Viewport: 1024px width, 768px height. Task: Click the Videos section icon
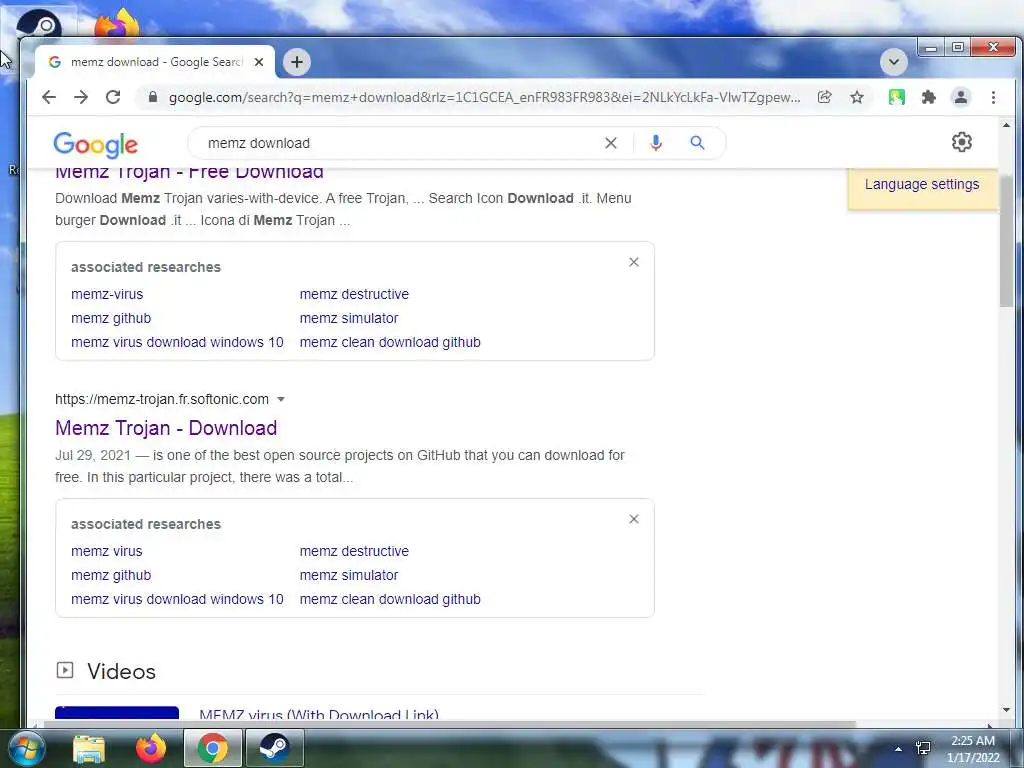point(65,670)
